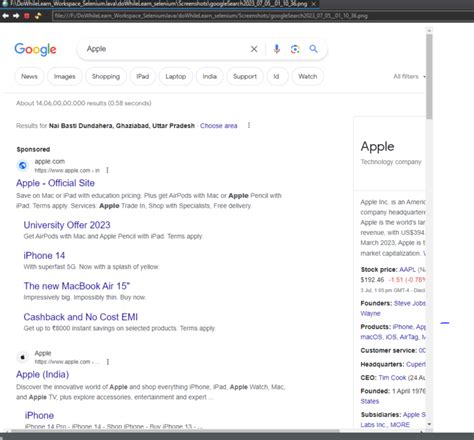Open the iPhone sitelink under Apple (India)
Image resolution: width=474 pixels, height=440 pixels.
[x=39, y=415]
